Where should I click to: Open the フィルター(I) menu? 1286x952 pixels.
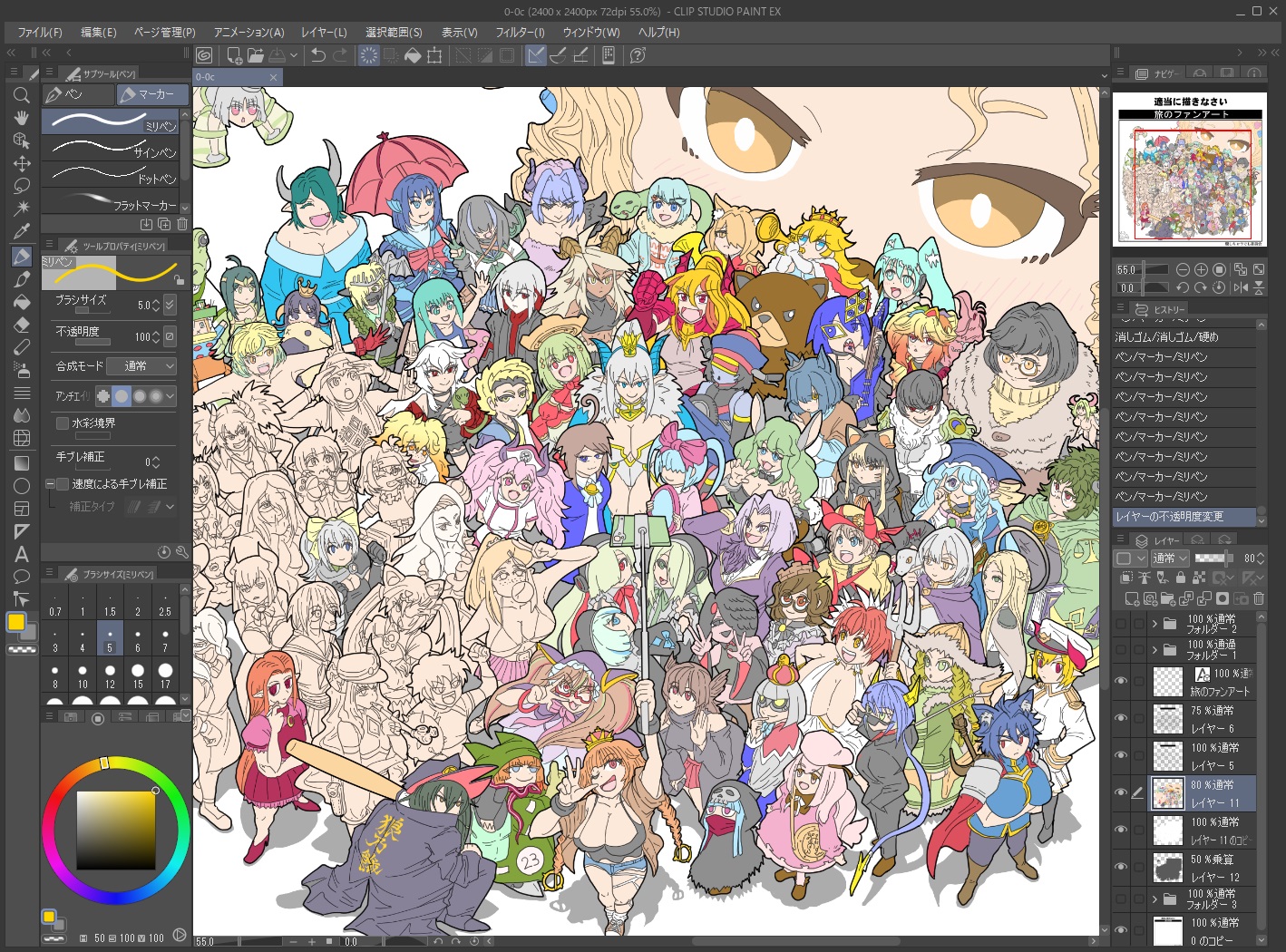pos(520,32)
